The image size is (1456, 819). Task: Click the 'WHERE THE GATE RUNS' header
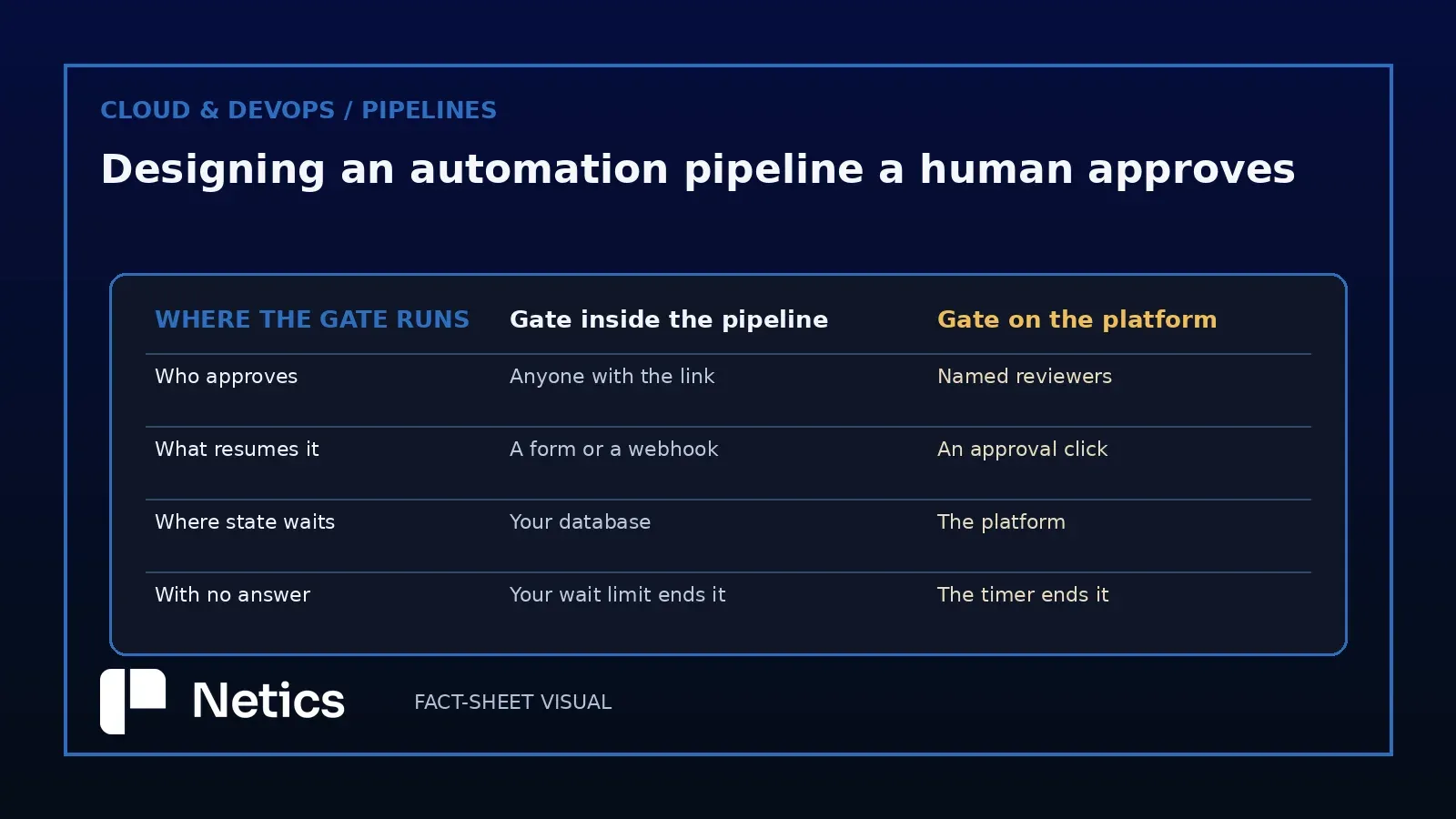coord(312,319)
